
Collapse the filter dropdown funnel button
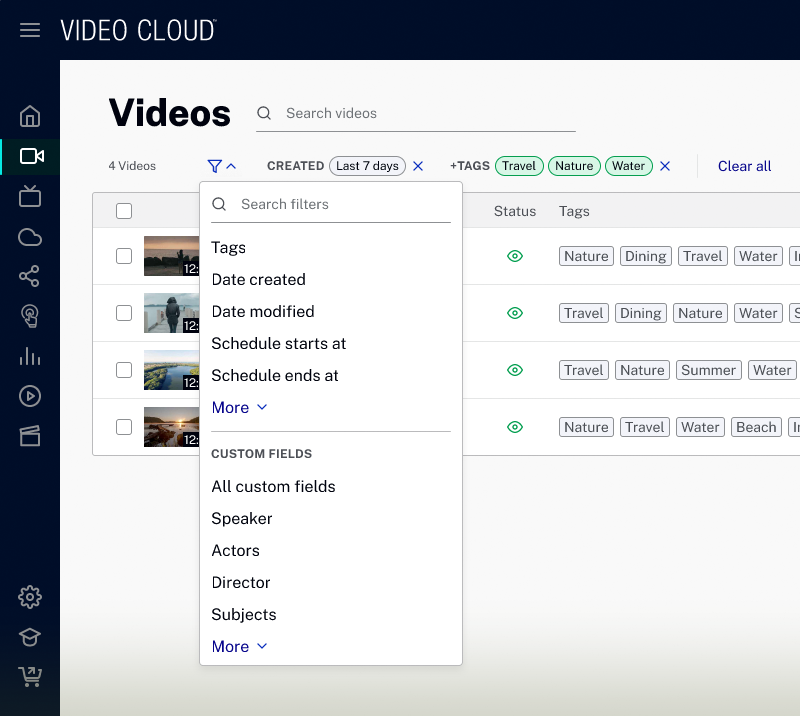point(222,166)
